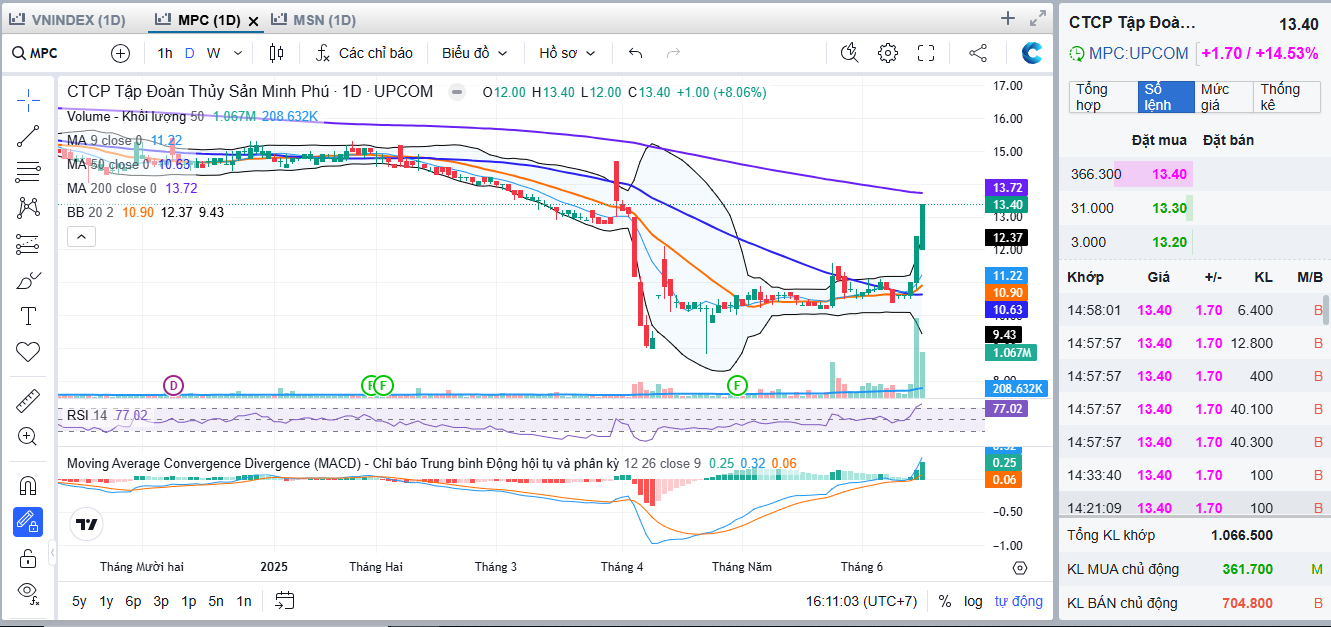Viewport: 1331px width, 627px height.
Task: Open the candlestick chart type selector
Action: (x=277, y=53)
